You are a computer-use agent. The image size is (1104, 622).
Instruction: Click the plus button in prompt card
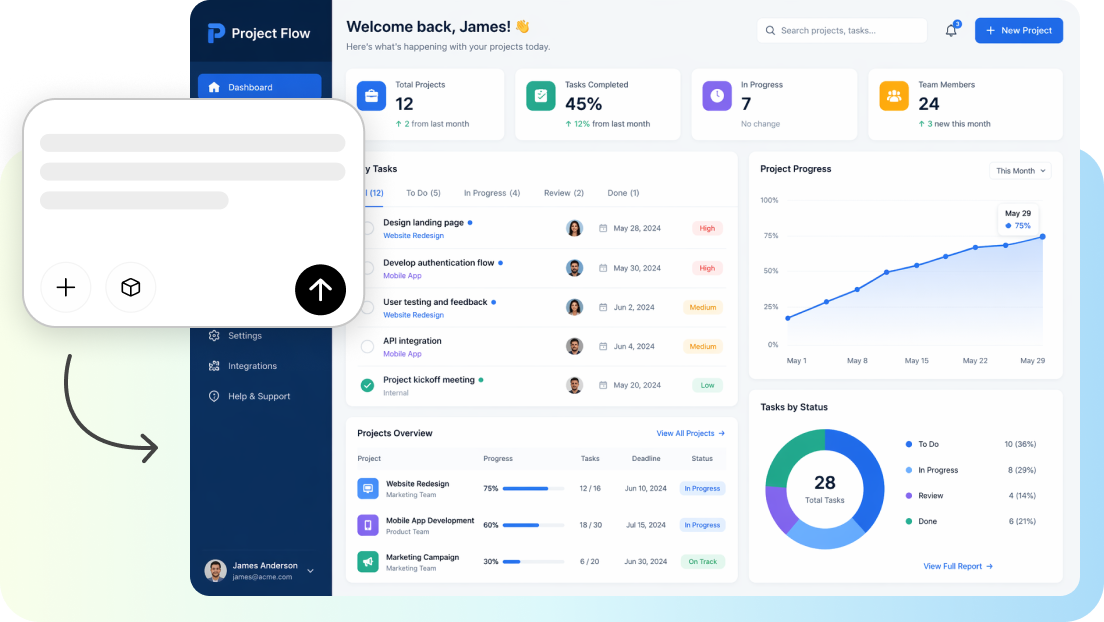65,287
